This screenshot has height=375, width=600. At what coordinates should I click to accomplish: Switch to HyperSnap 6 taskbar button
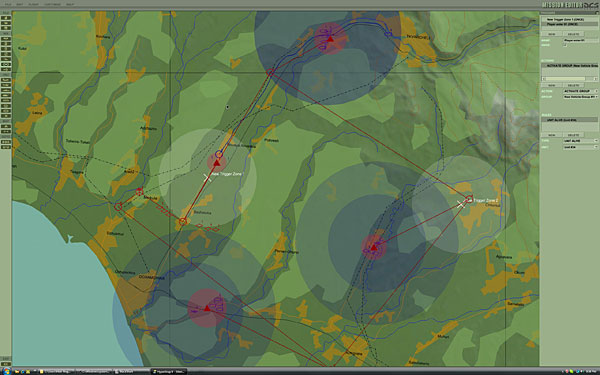click(x=168, y=371)
